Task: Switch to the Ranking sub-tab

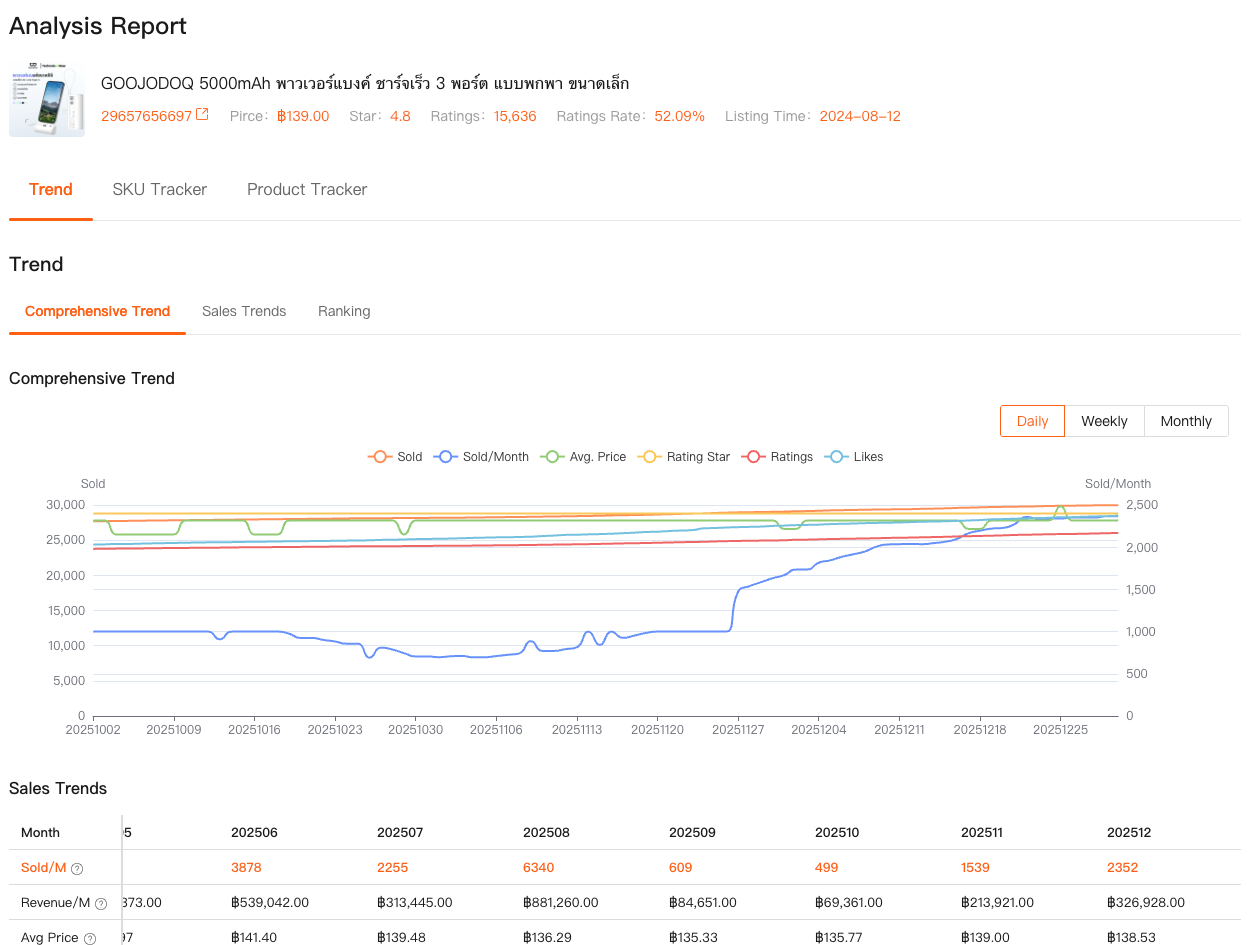Action: click(344, 311)
